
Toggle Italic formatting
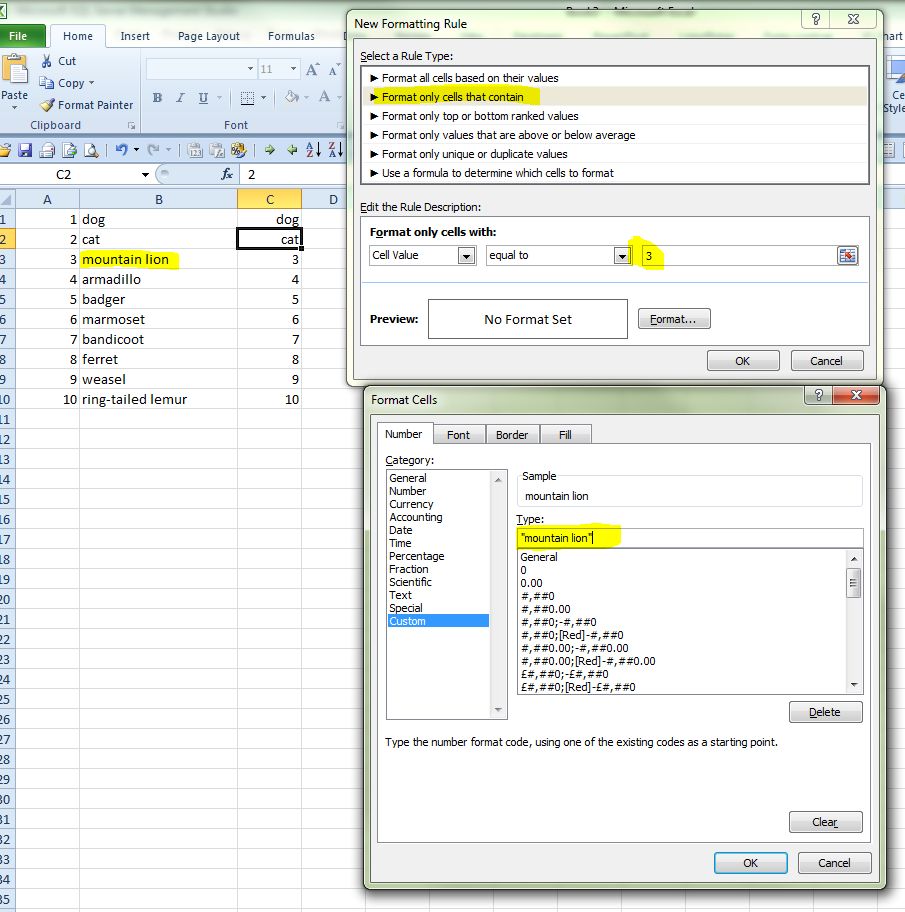point(180,98)
